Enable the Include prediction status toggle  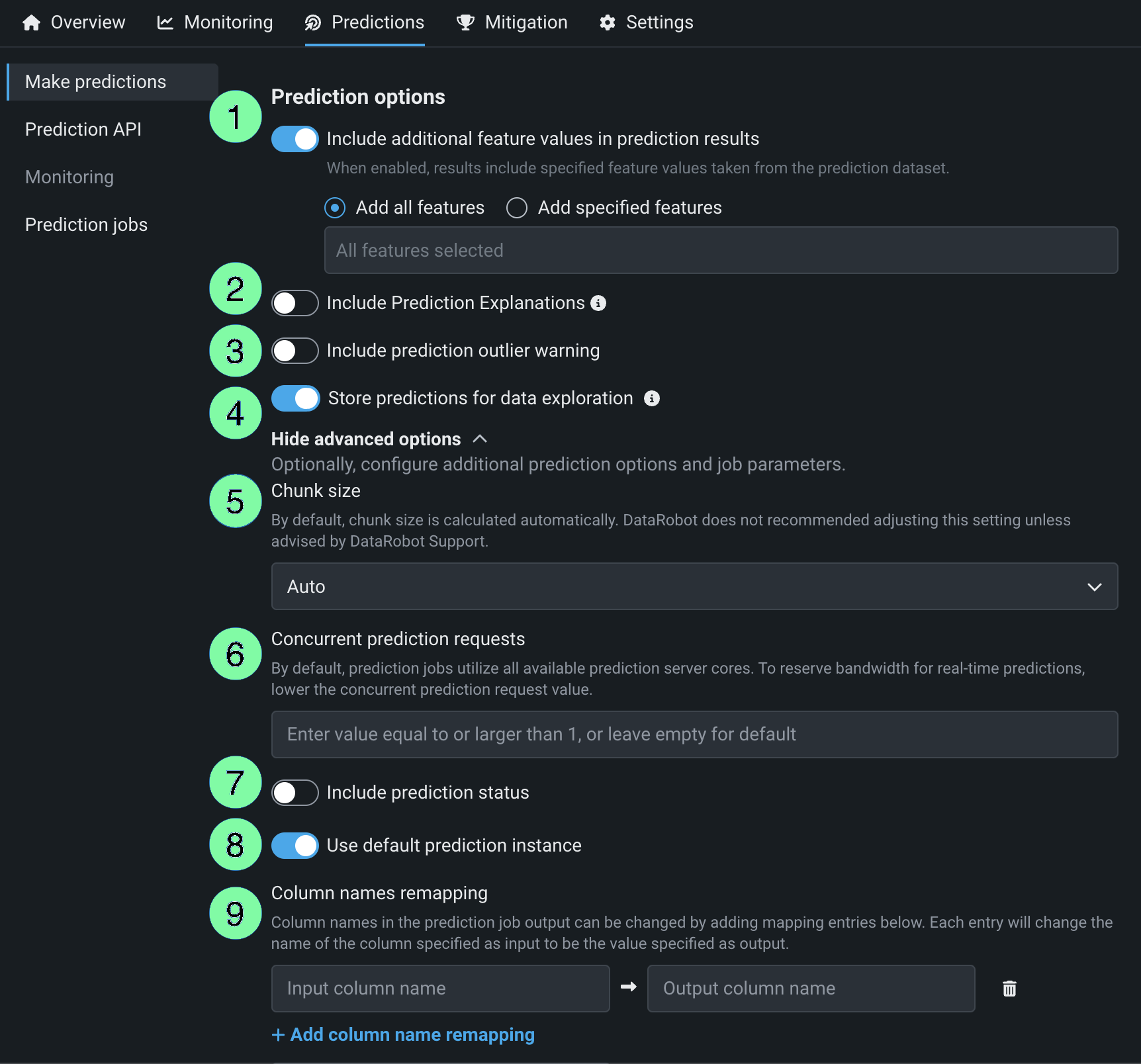coord(295,793)
